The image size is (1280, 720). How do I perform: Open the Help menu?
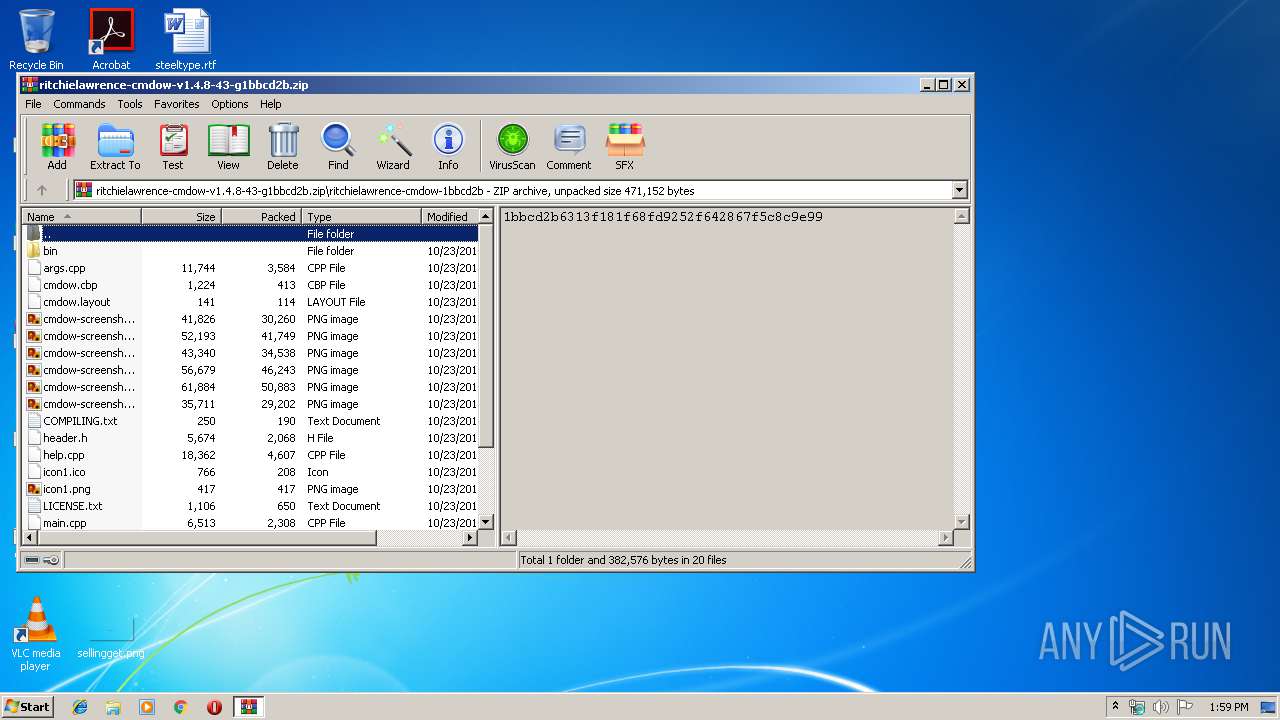point(271,104)
